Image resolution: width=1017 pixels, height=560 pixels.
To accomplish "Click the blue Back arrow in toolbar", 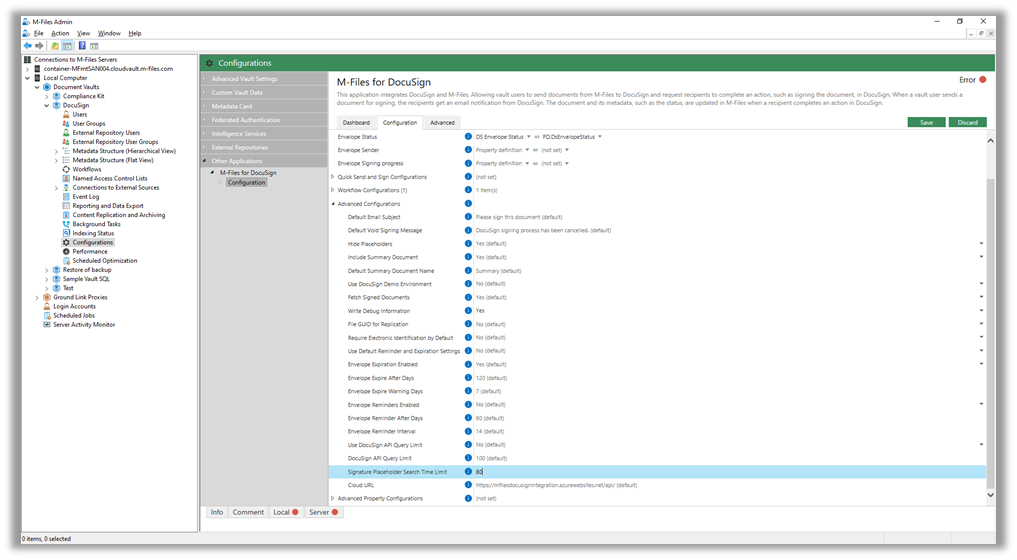I will tap(27, 45).
